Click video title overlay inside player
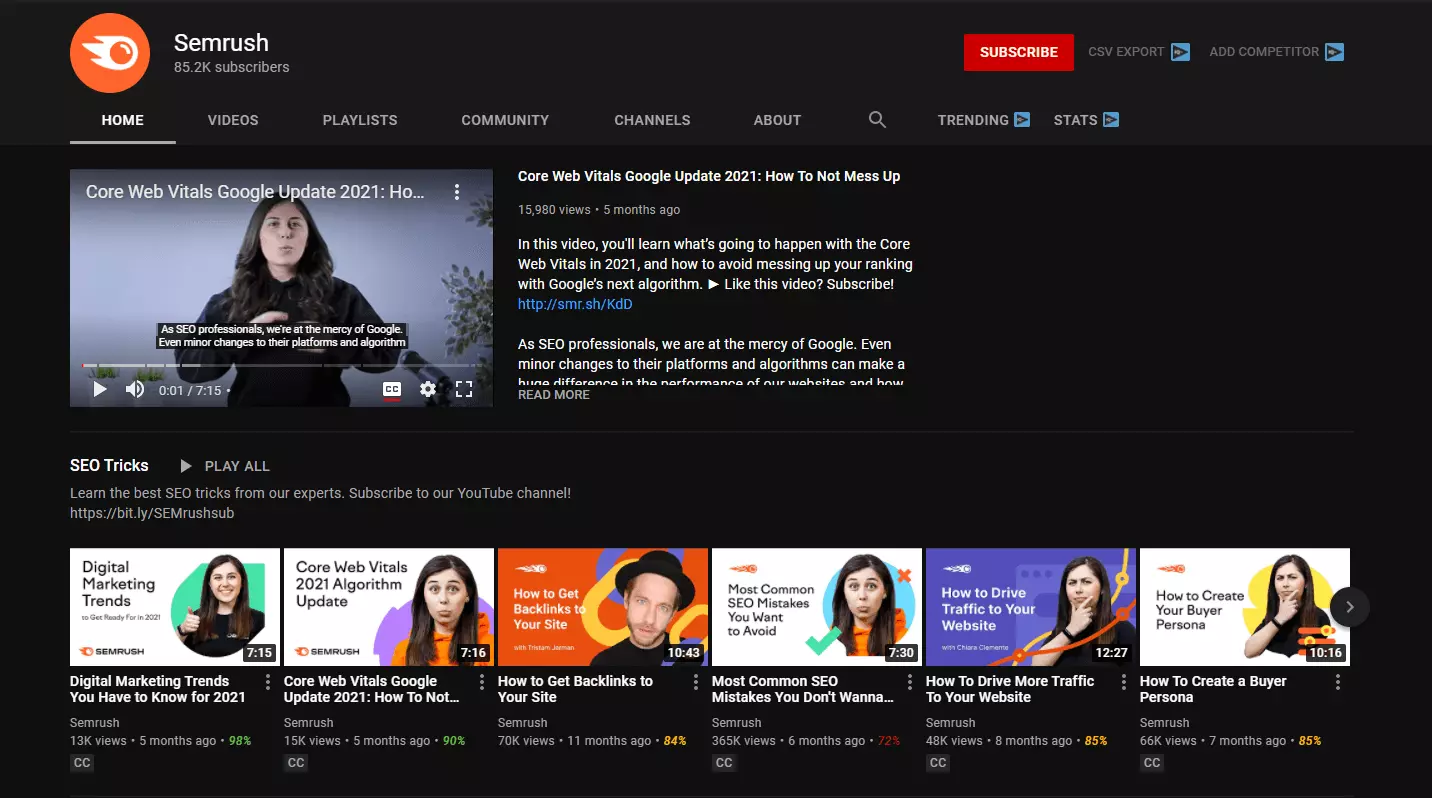Viewport: 1432px width, 798px height. [255, 191]
